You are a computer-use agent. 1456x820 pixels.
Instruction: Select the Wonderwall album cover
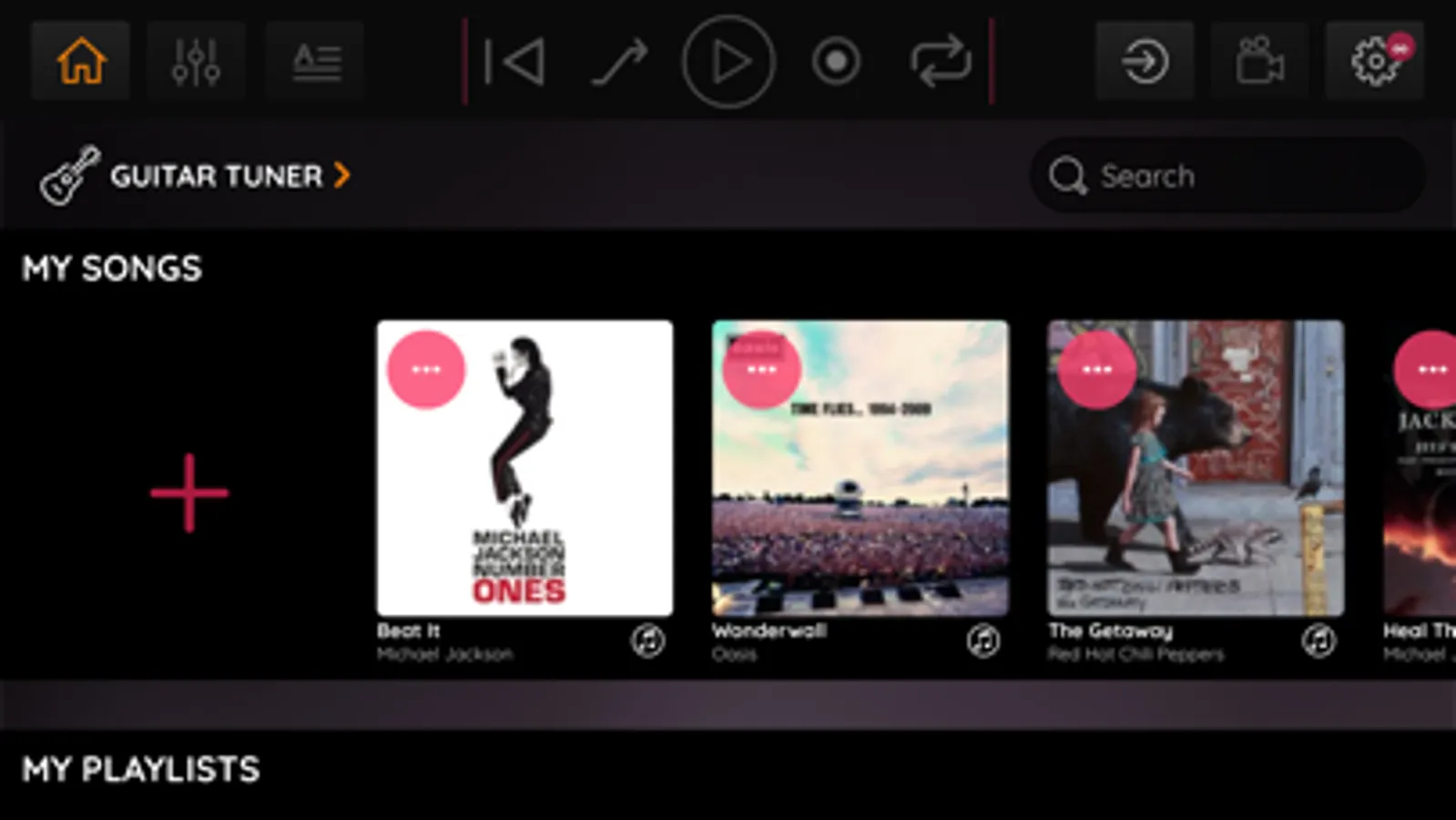860,467
